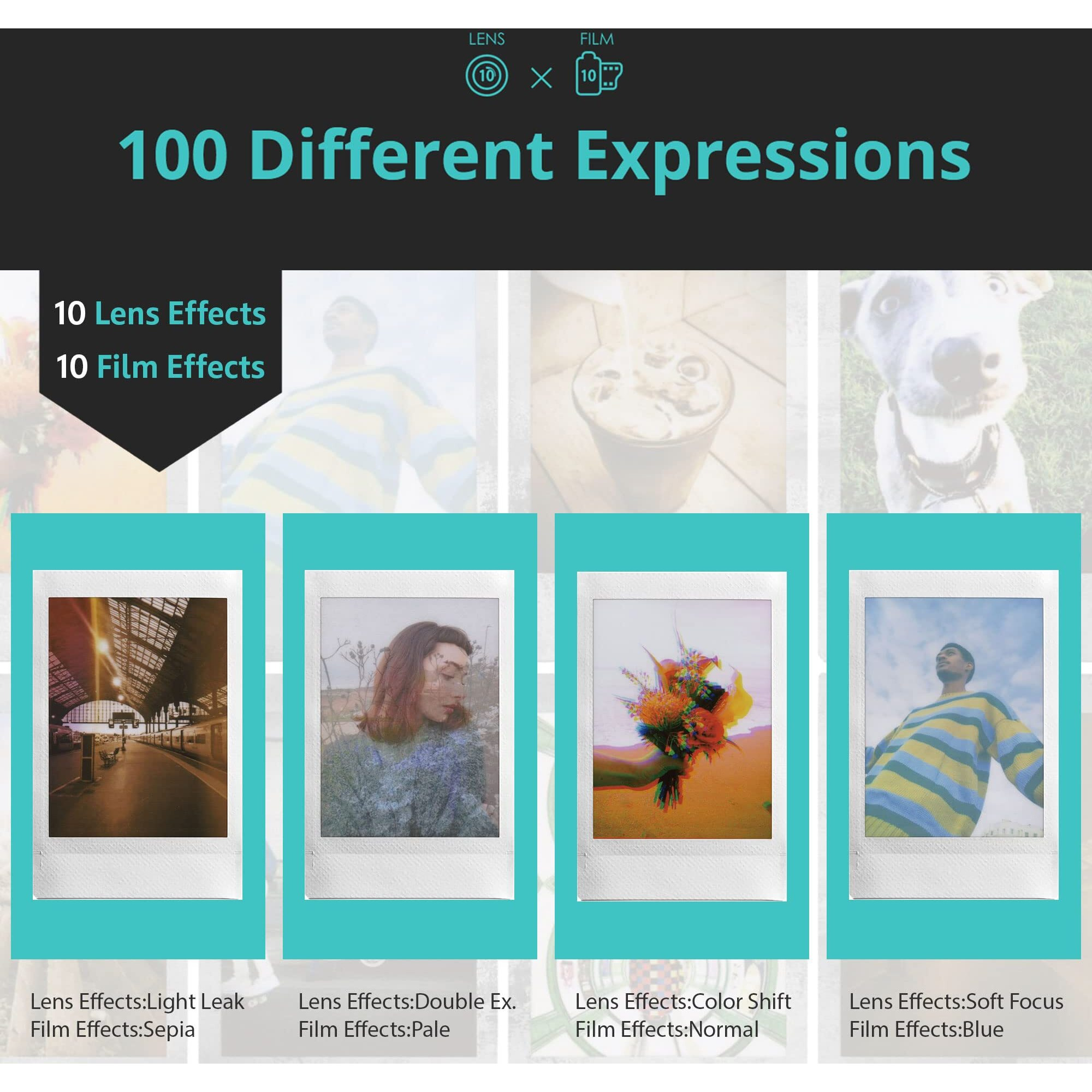Click the Lens Effects:Double Ex. caption
This screenshot has height=1092, width=1092.
(407, 1001)
